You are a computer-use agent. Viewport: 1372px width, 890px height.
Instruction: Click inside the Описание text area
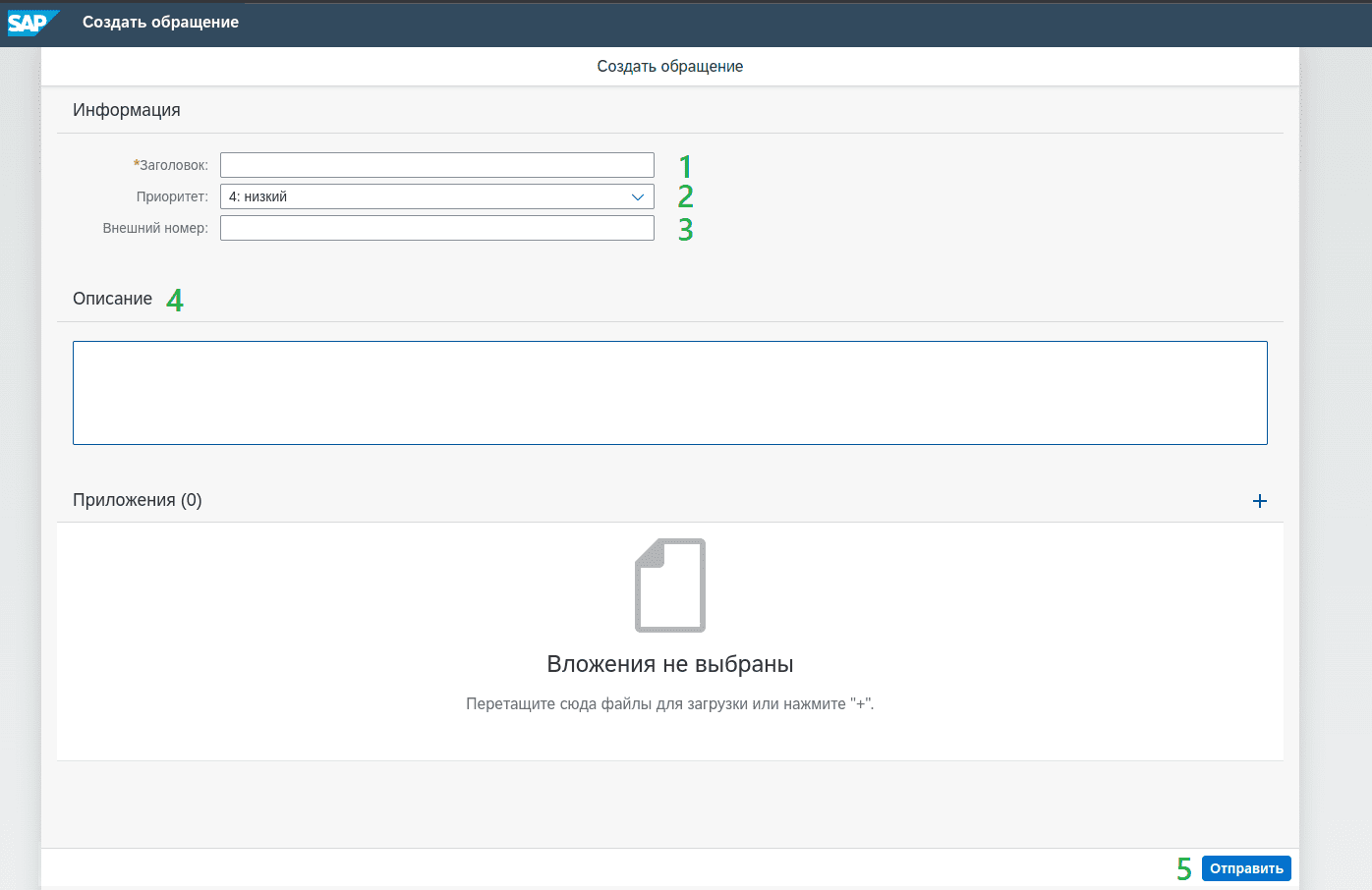[x=669, y=393]
